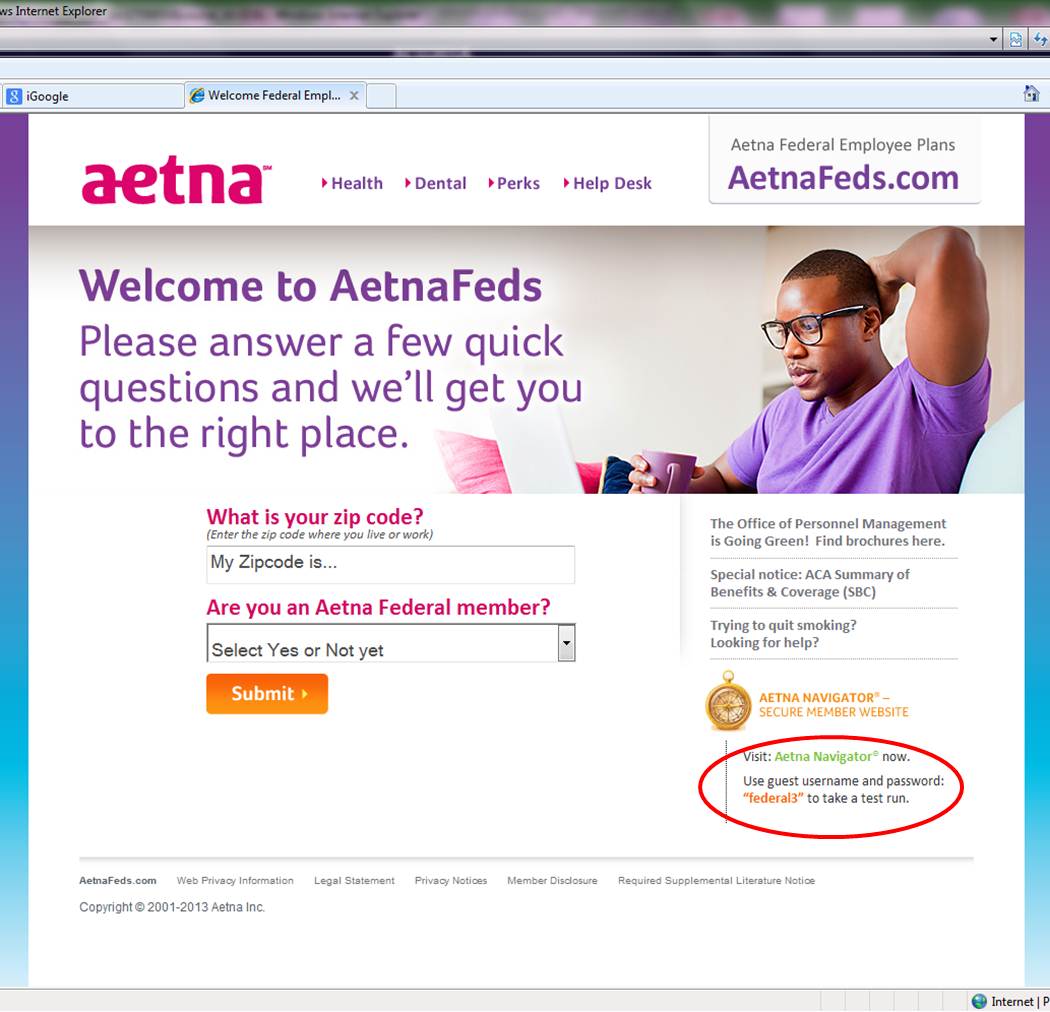Switch to the iGoogle tab

[92, 96]
